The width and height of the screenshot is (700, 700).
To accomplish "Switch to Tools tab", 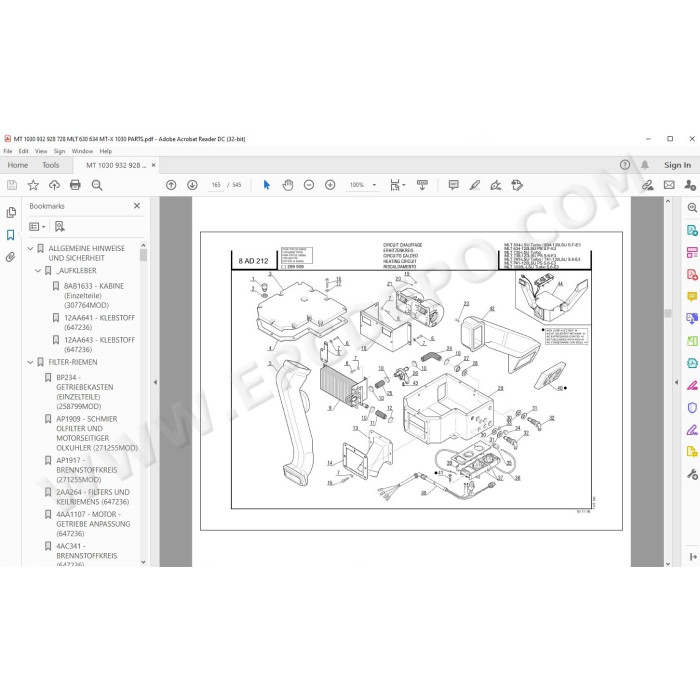I will coord(50,165).
